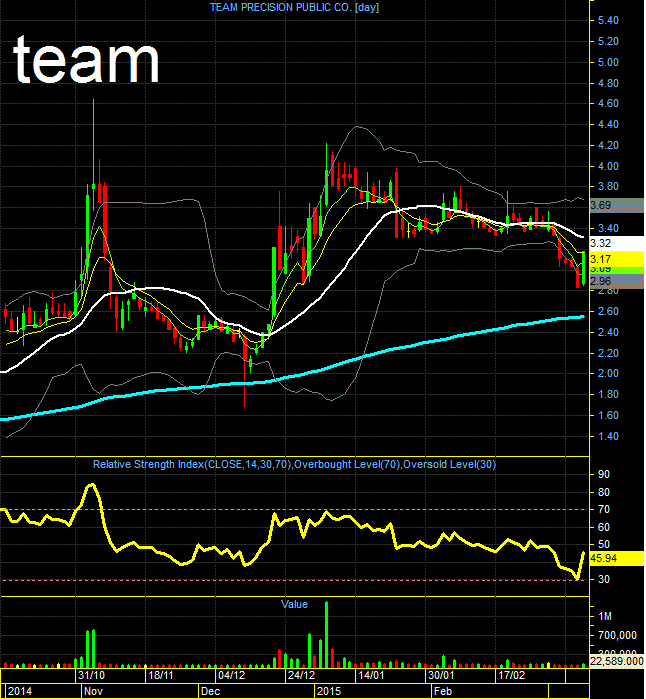Click the Nov month label on timeline
Screen dimensions: 646x699
93,691
